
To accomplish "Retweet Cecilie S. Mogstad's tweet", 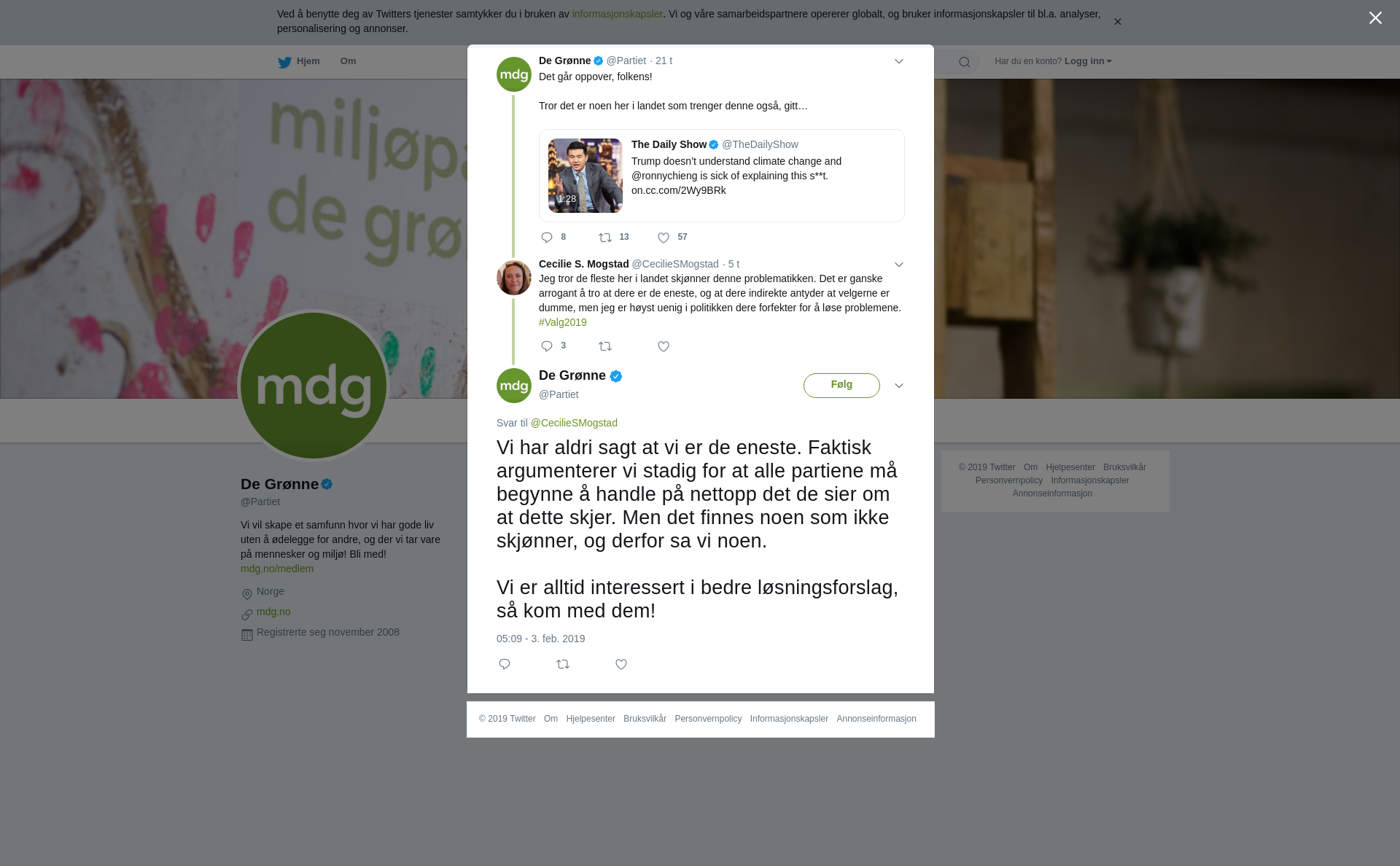I will [605, 346].
